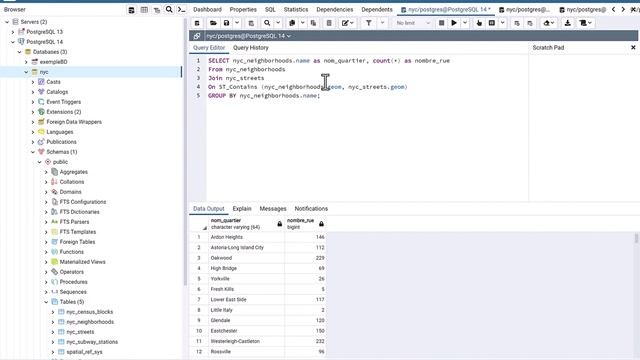Open the Execute options dropdown arrow

point(465,23)
